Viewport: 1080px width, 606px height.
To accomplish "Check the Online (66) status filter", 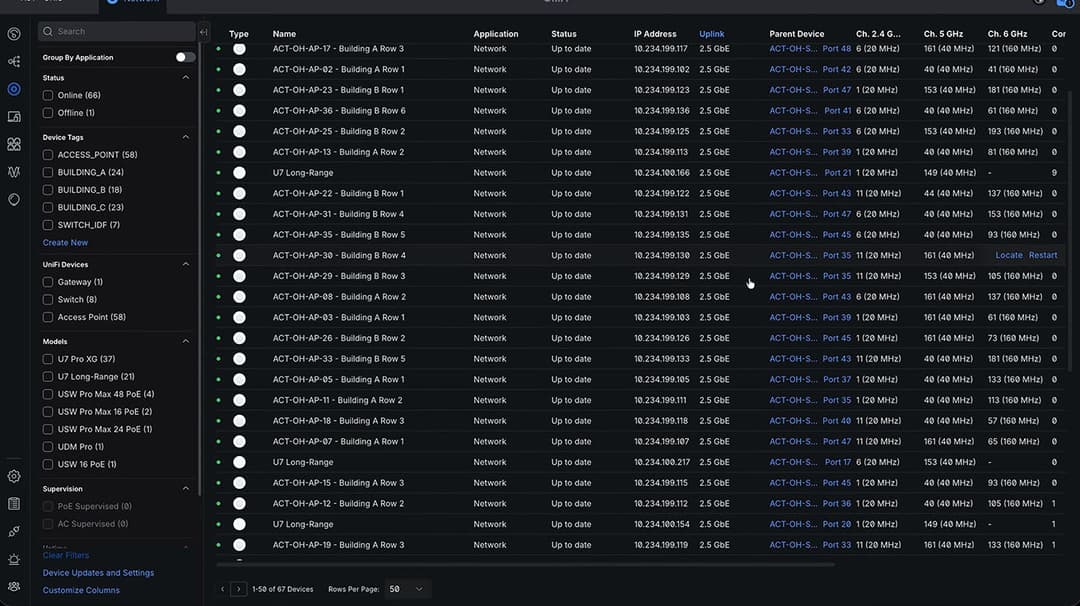I will point(48,95).
